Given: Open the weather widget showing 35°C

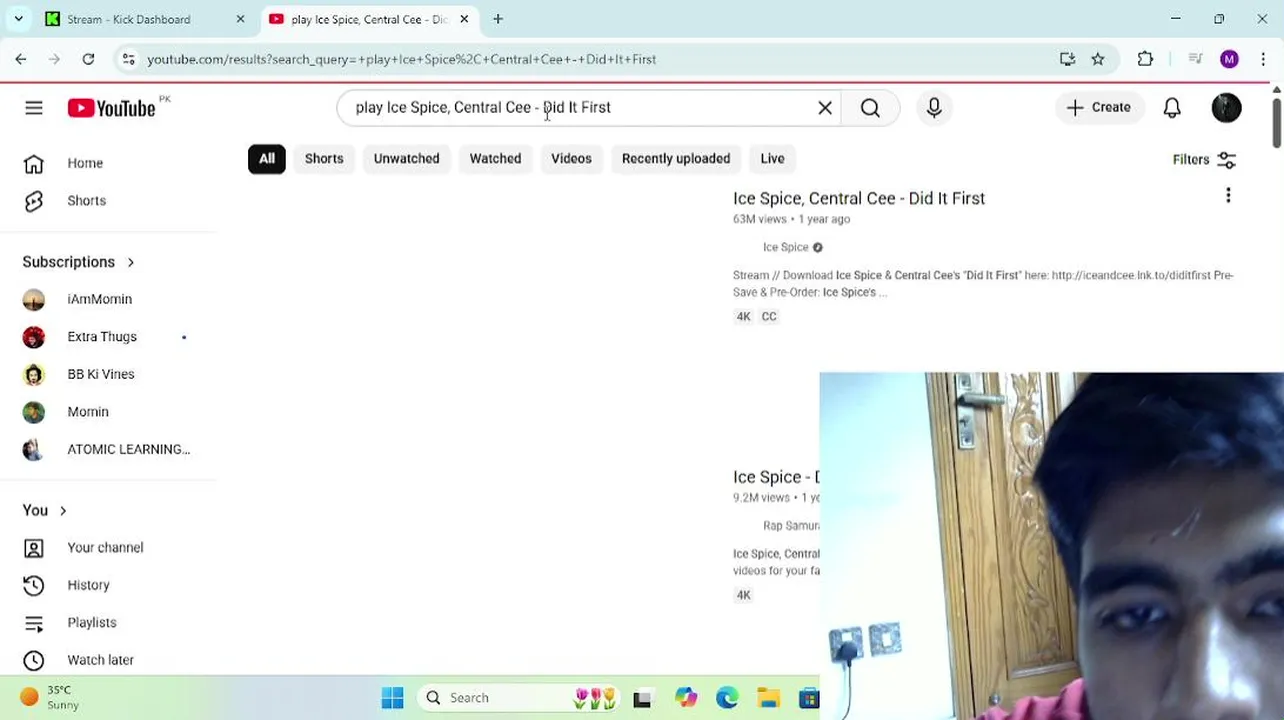Looking at the screenshot, I should click(50, 698).
